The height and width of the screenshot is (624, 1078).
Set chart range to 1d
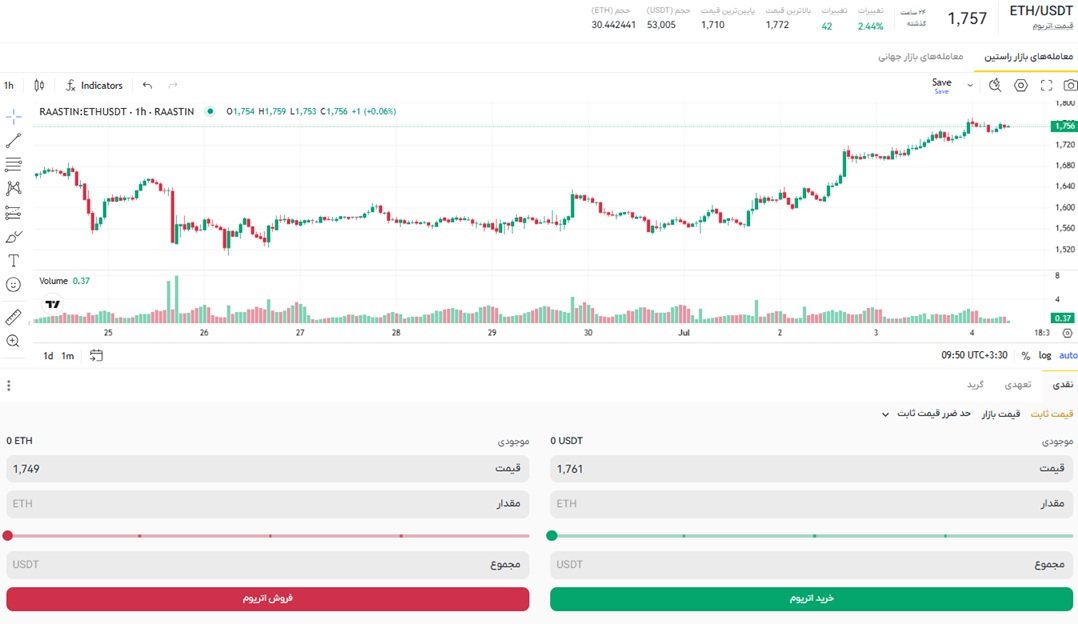pyautogui.click(x=48, y=355)
